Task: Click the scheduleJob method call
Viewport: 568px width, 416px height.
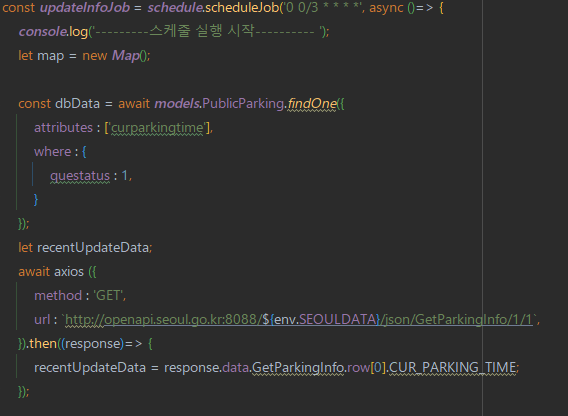Action: (242, 8)
